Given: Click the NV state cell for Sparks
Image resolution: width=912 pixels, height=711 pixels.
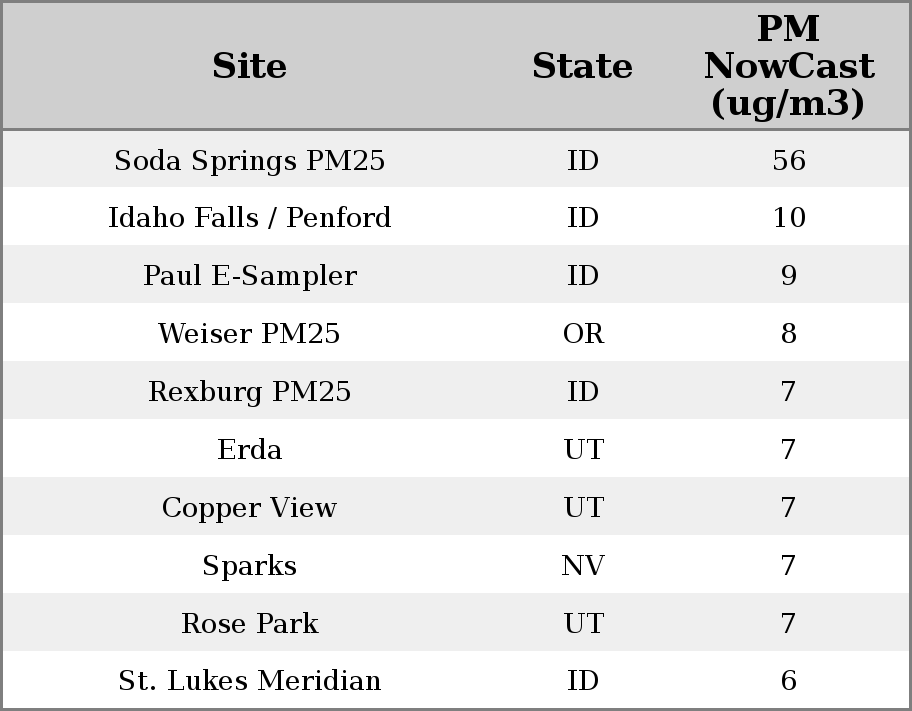Looking at the screenshot, I should [583, 566].
